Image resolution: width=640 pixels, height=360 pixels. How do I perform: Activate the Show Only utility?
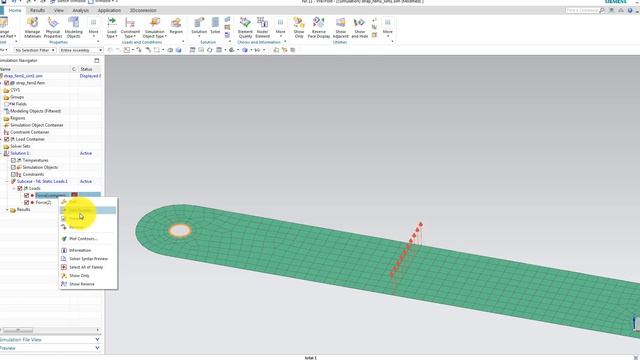click(299, 28)
